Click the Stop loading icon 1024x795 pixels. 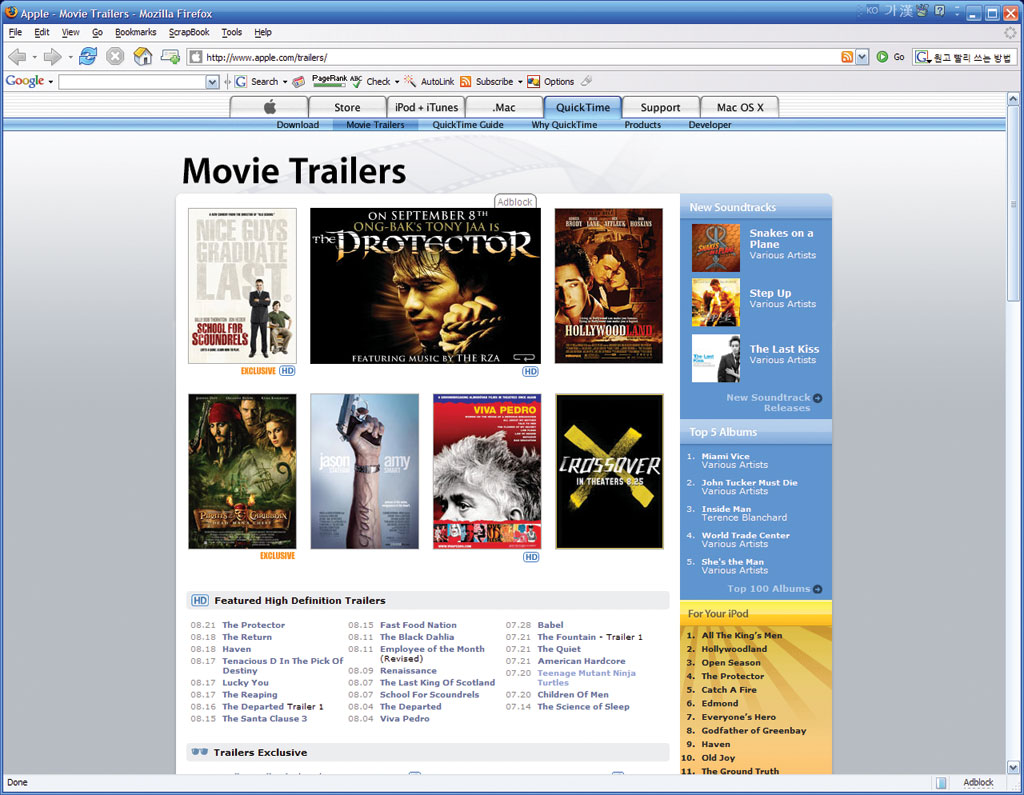115,56
